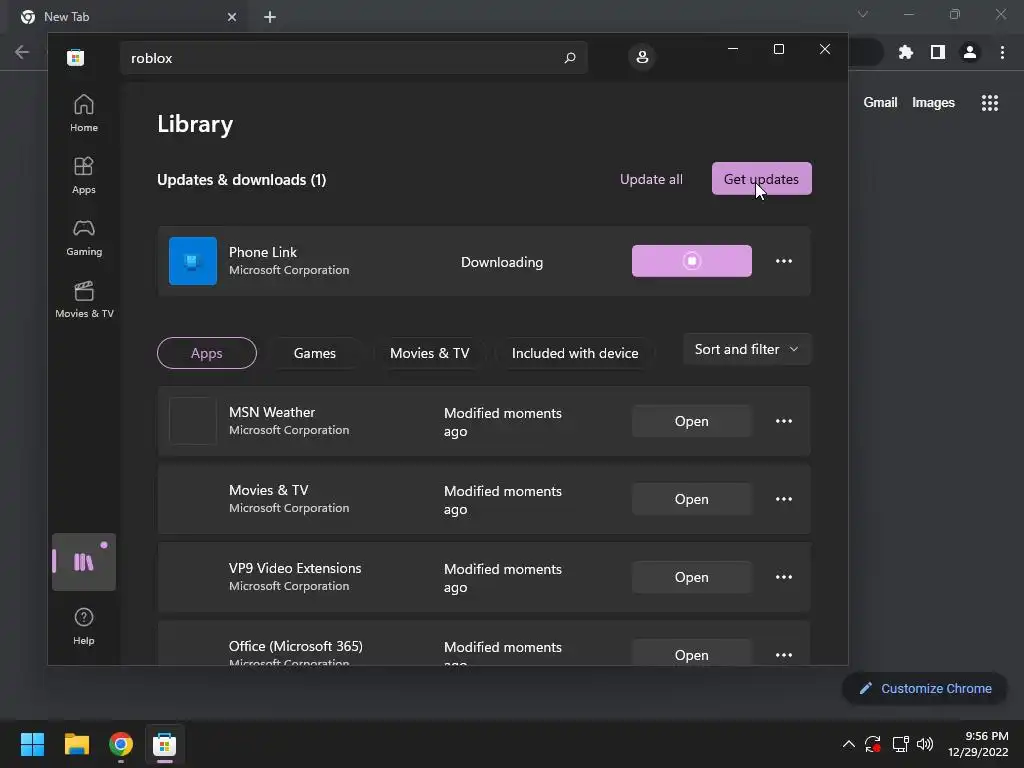Click the Phone Link app name

tap(263, 252)
